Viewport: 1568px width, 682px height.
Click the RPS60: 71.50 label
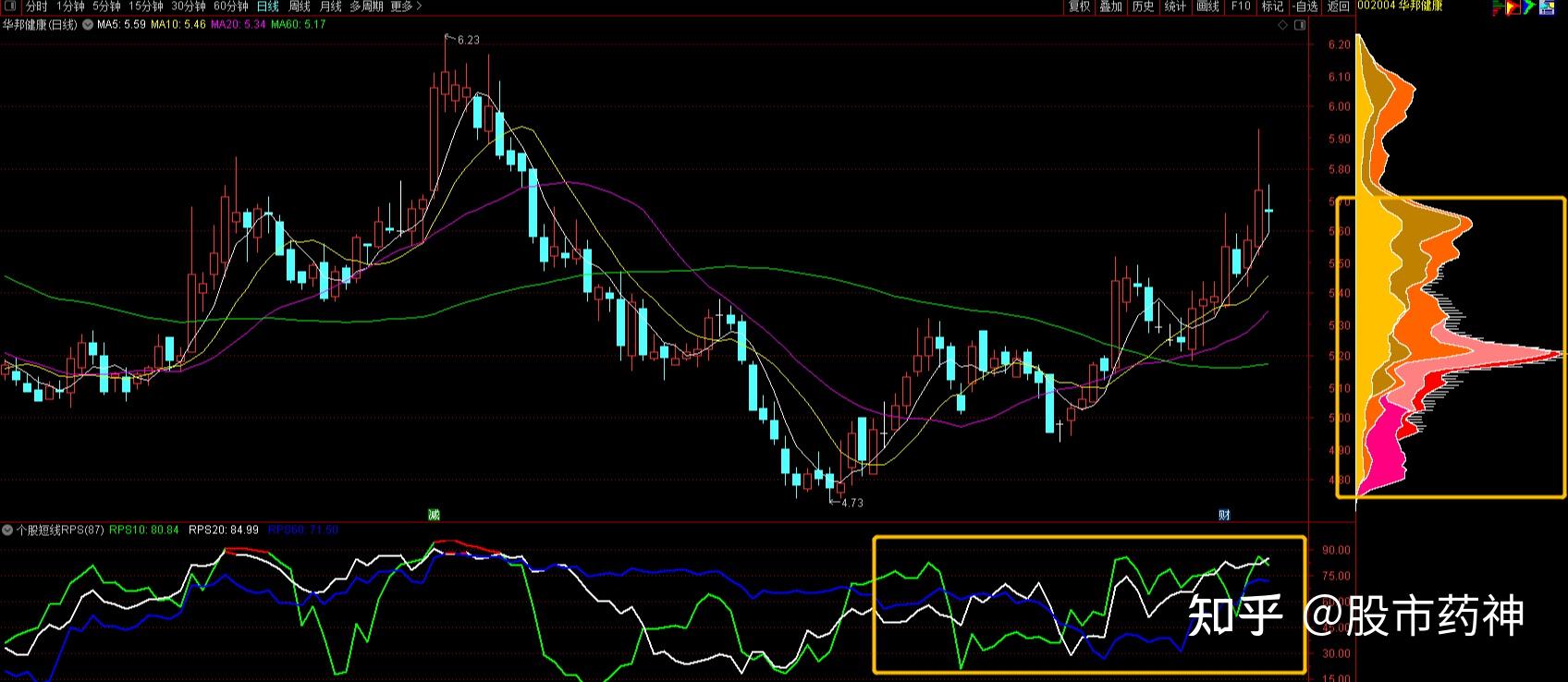tap(303, 530)
